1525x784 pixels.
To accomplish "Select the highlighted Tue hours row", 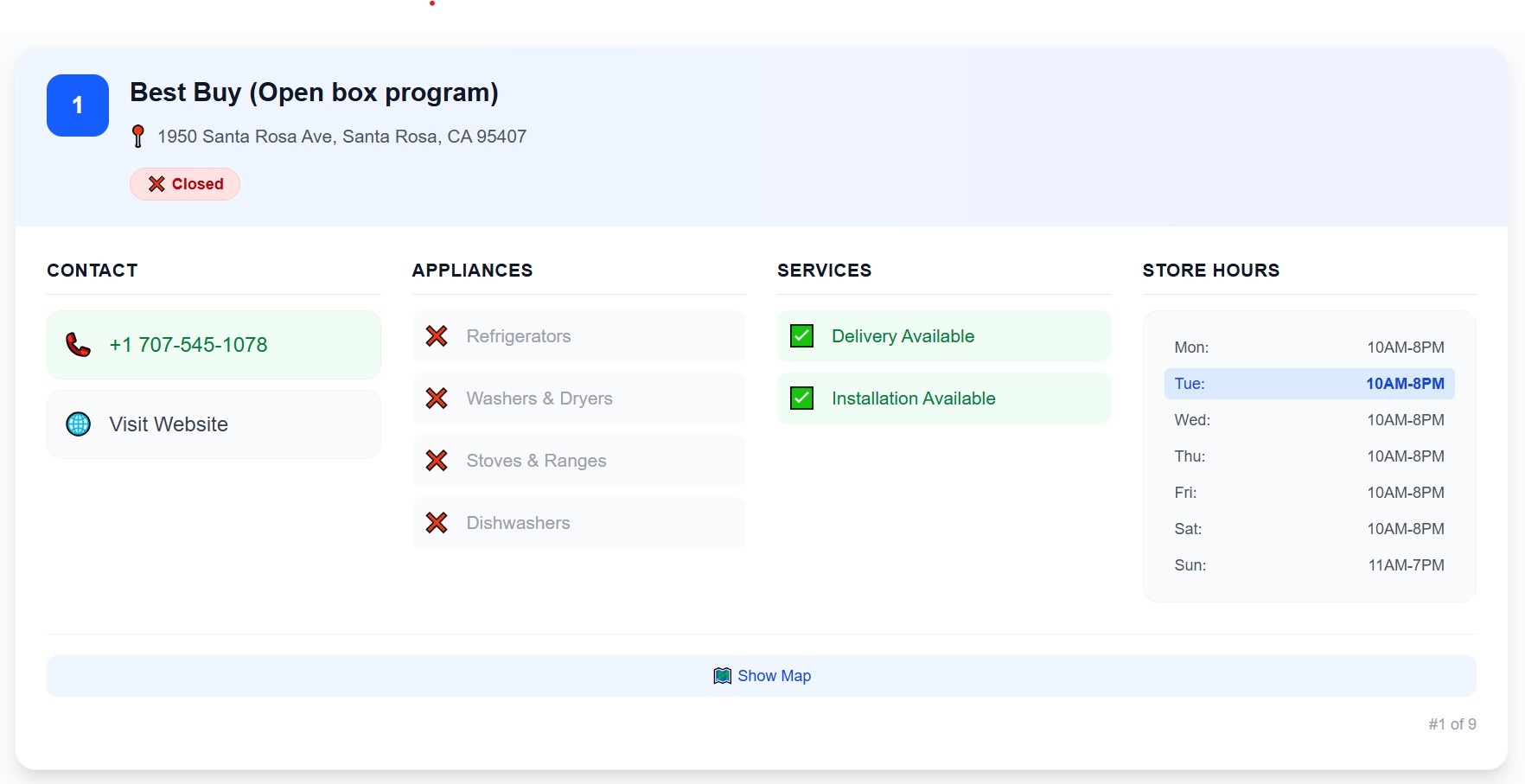I will pos(1309,384).
